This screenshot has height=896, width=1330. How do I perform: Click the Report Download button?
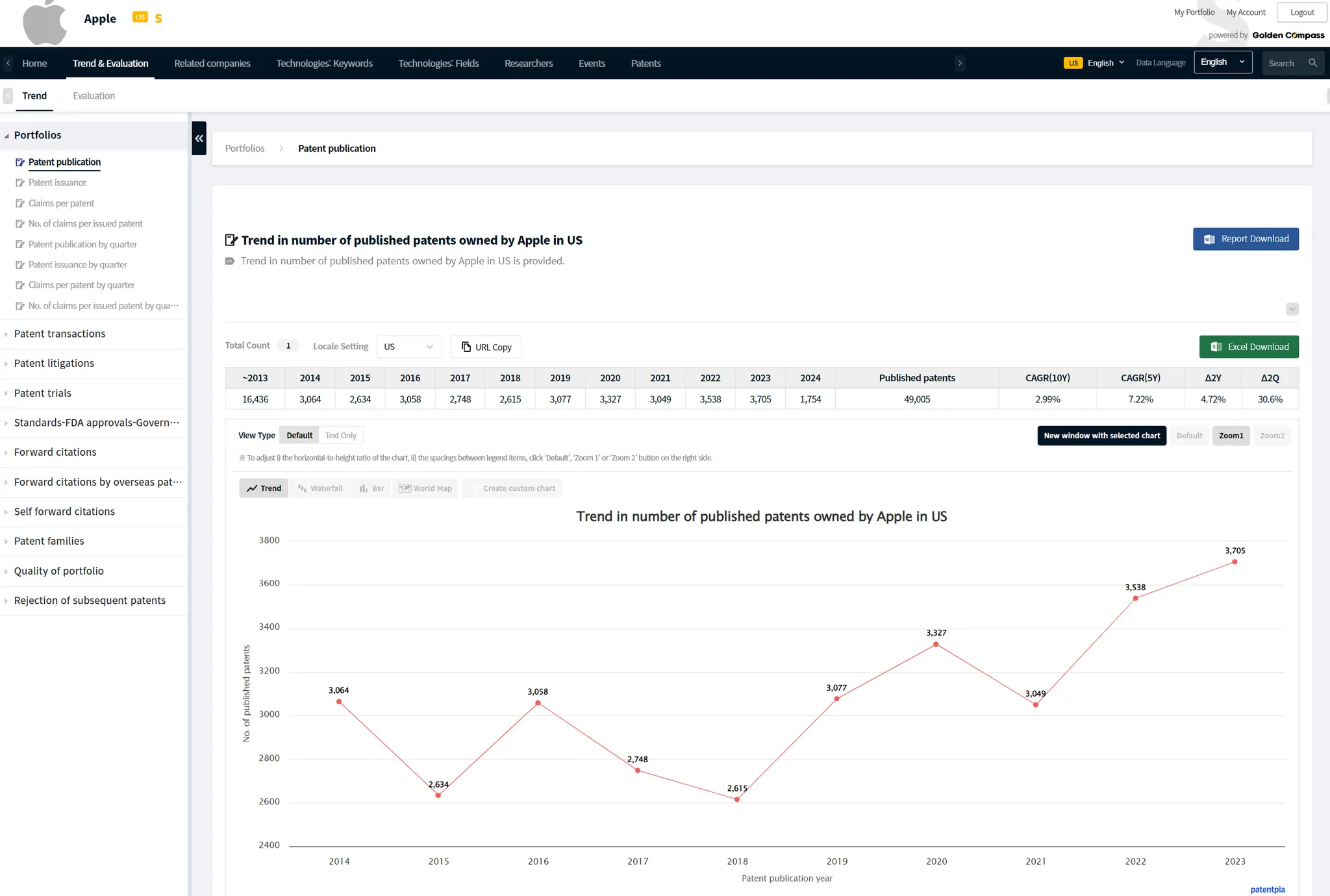(x=1245, y=239)
